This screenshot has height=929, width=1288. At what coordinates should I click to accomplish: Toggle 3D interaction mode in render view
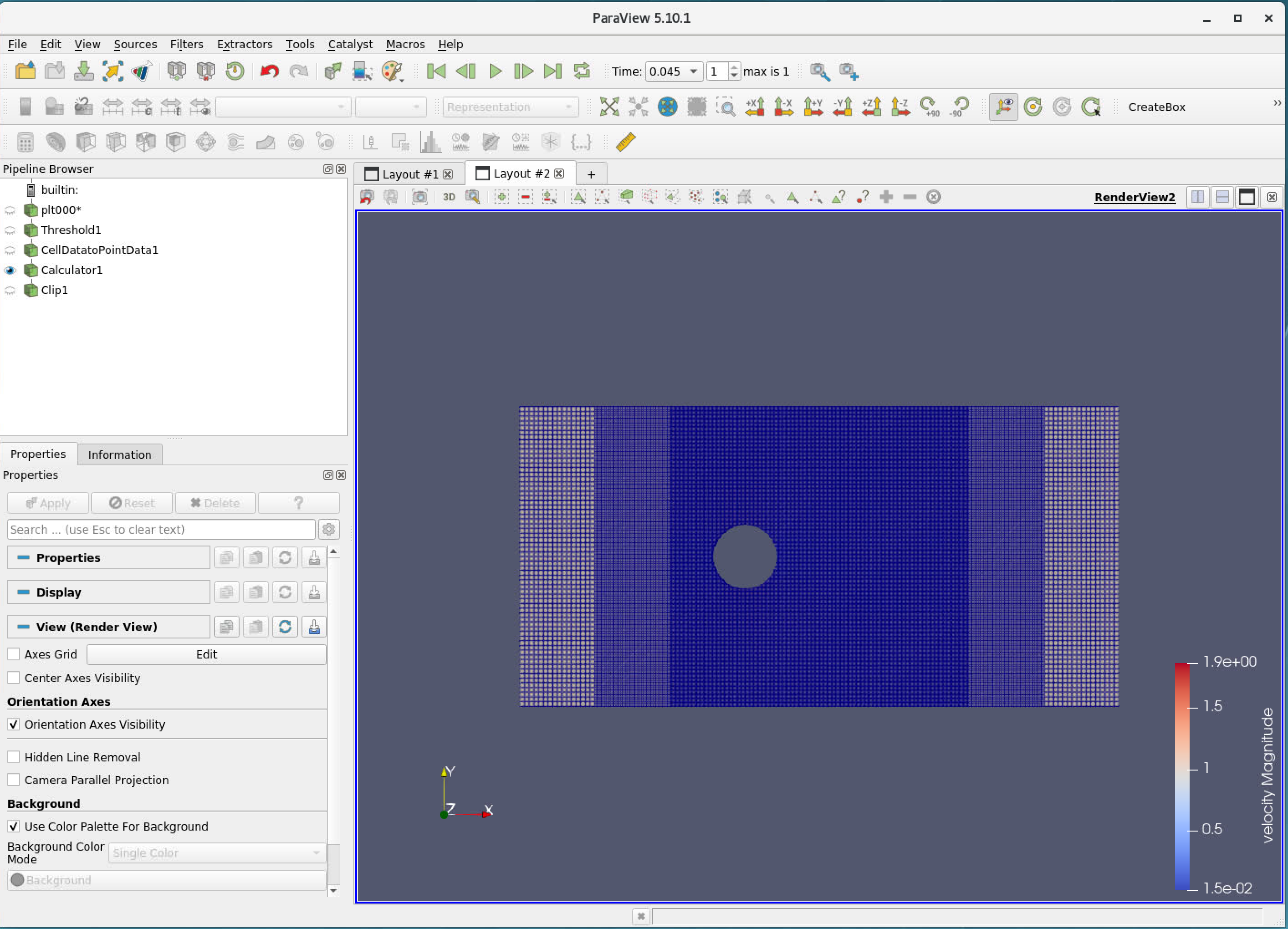[x=449, y=197]
